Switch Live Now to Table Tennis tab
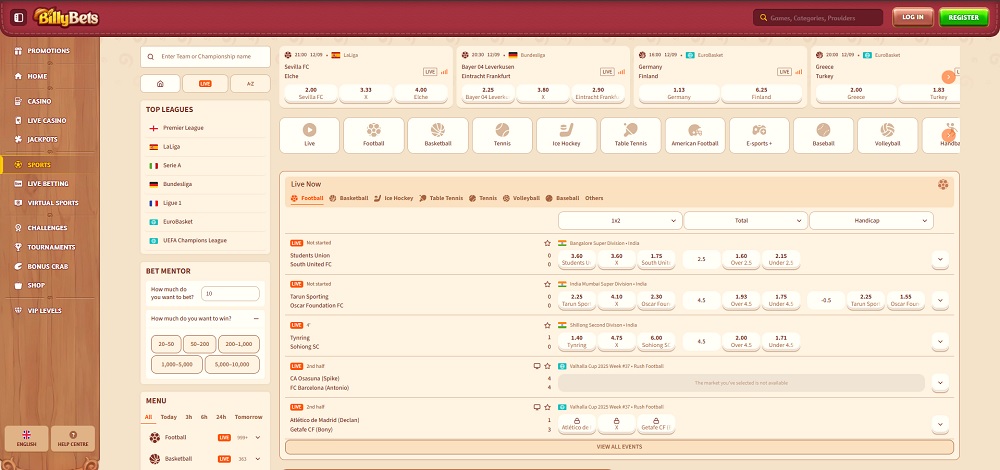 click(x=441, y=198)
